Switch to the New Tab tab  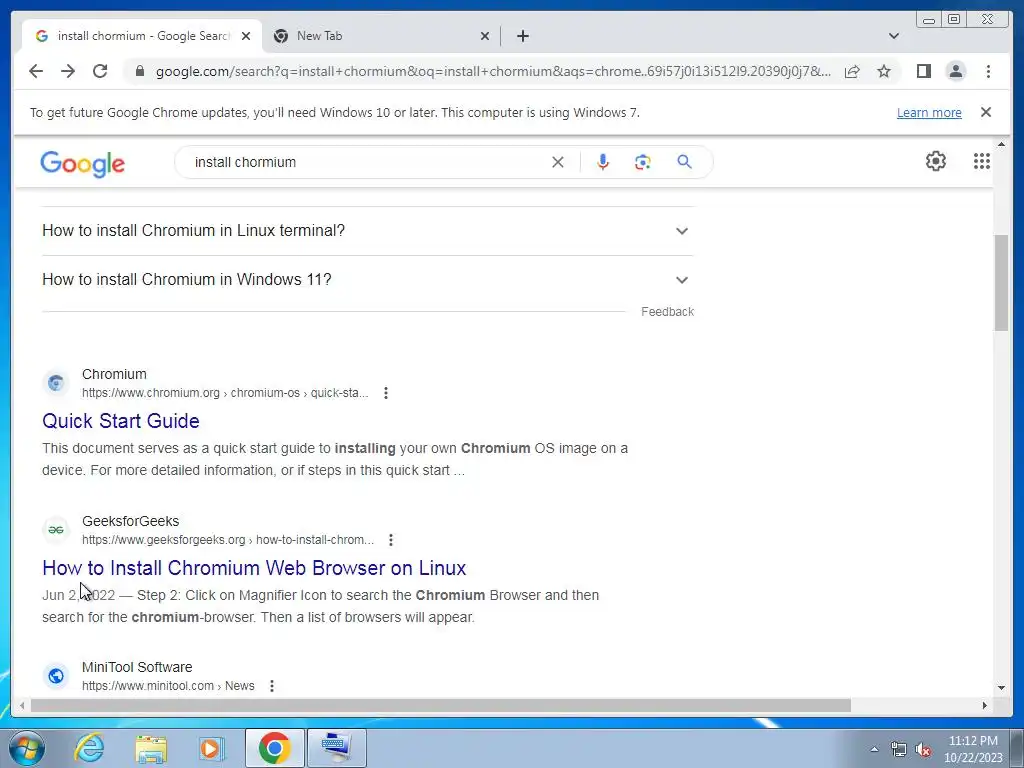point(382,36)
